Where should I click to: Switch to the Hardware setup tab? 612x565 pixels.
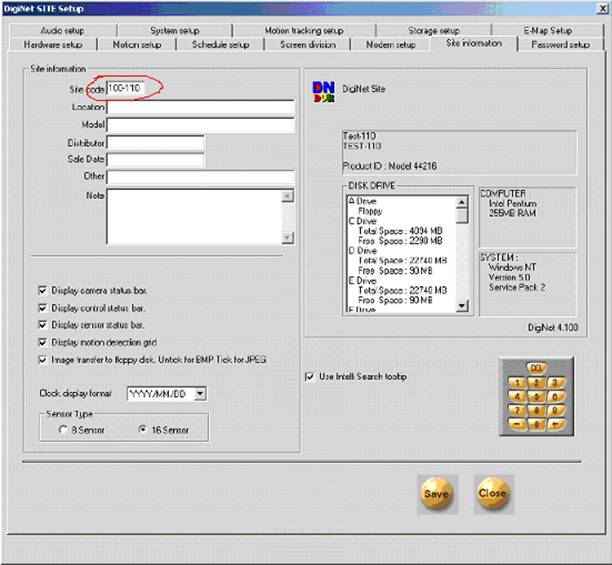[53, 45]
